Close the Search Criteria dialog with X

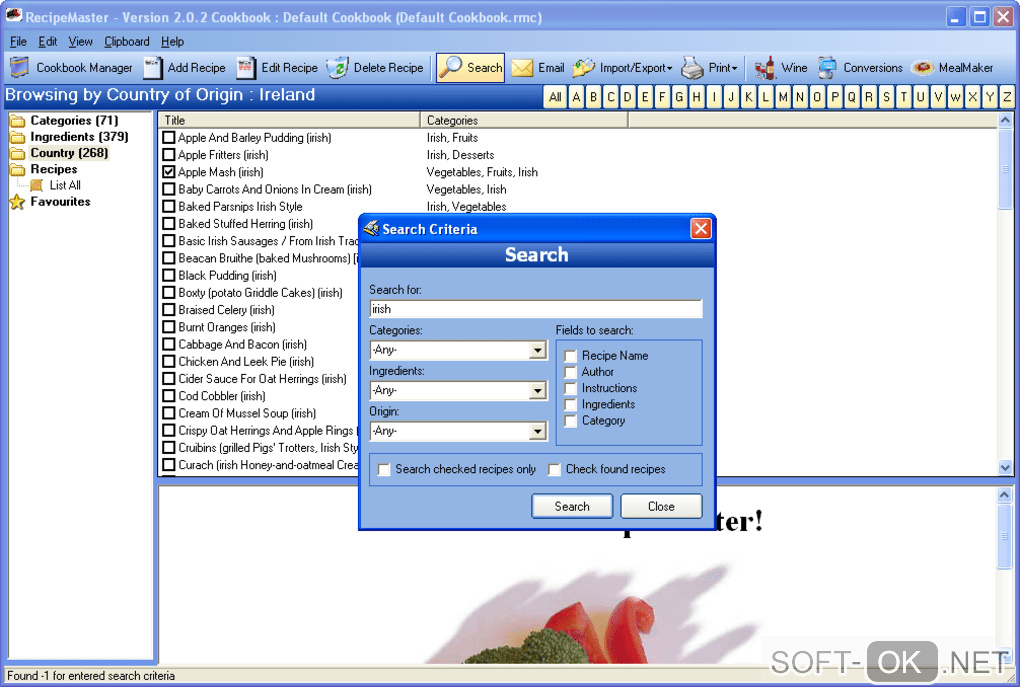point(701,229)
